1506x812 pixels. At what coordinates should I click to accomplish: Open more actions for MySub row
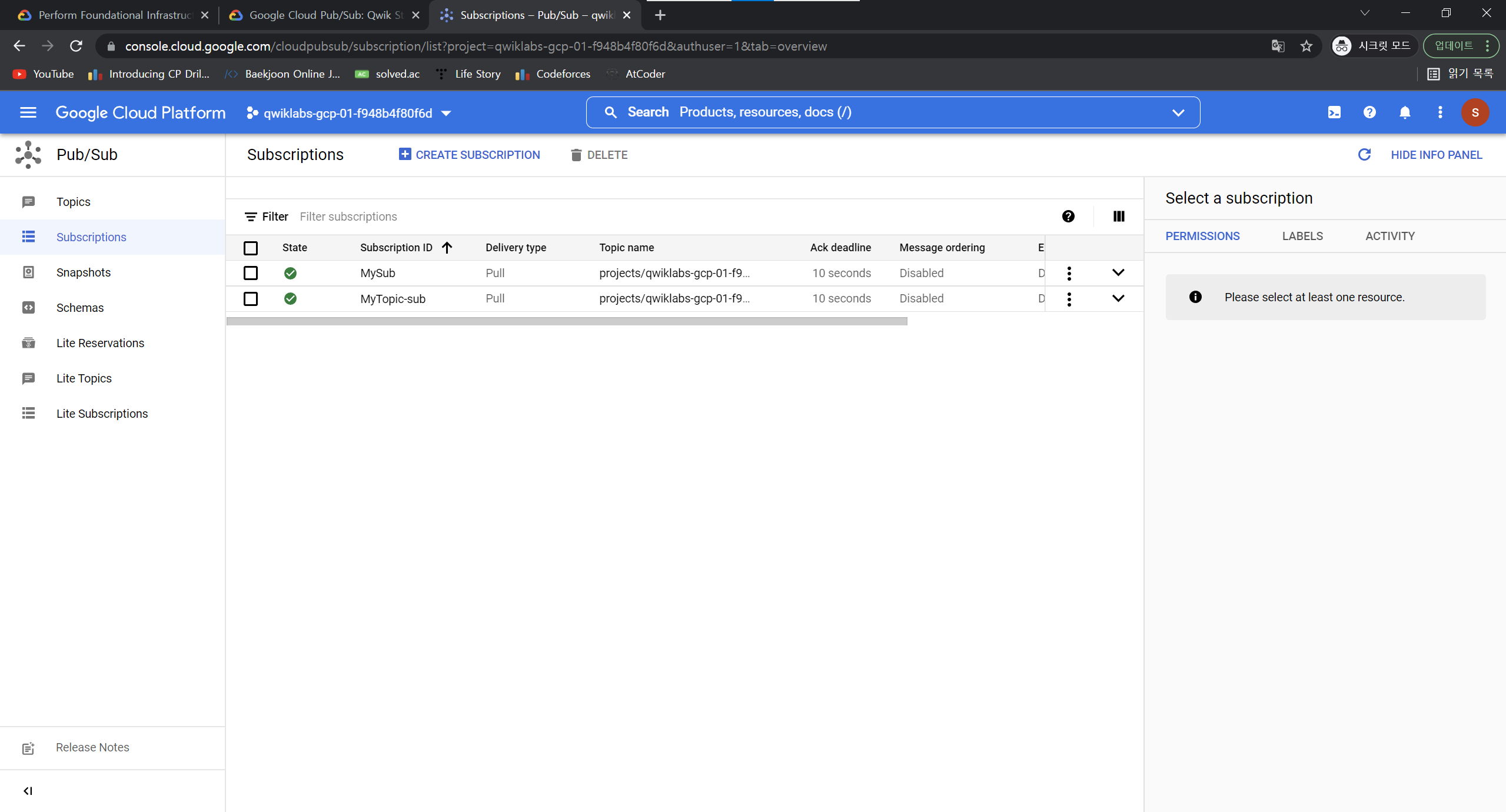click(x=1069, y=273)
